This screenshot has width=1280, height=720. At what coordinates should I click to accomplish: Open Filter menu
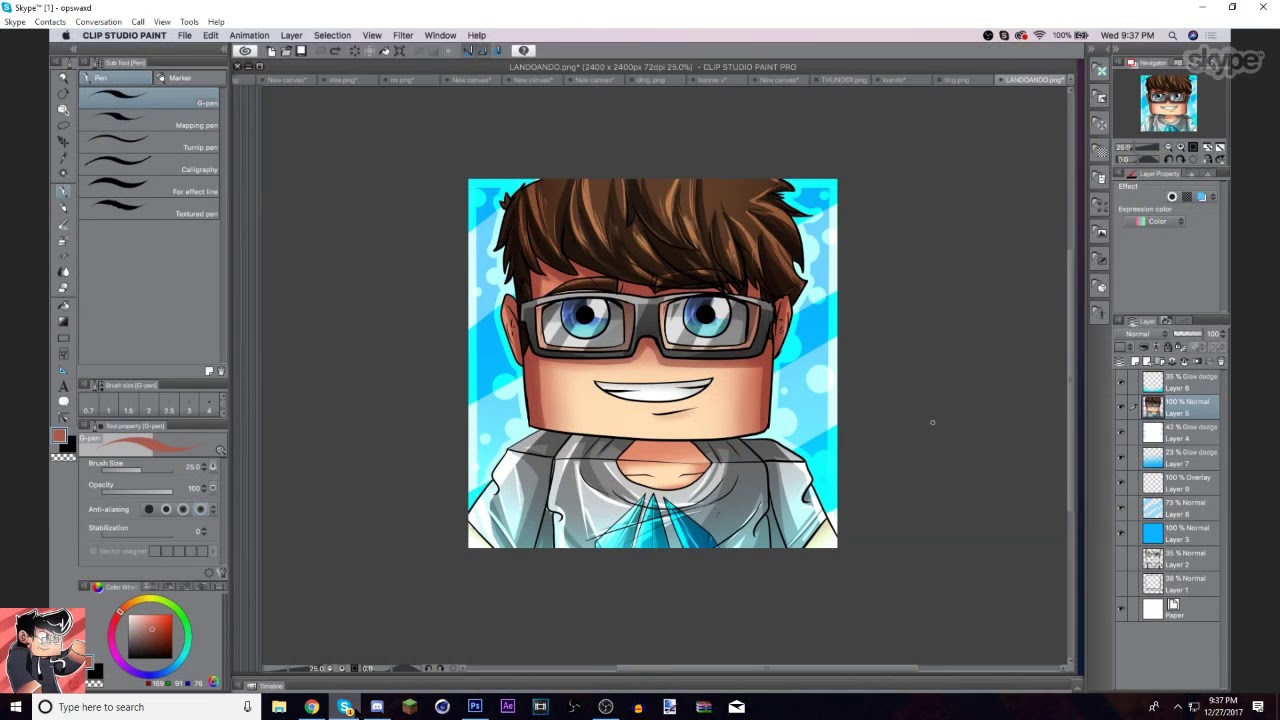pos(403,35)
